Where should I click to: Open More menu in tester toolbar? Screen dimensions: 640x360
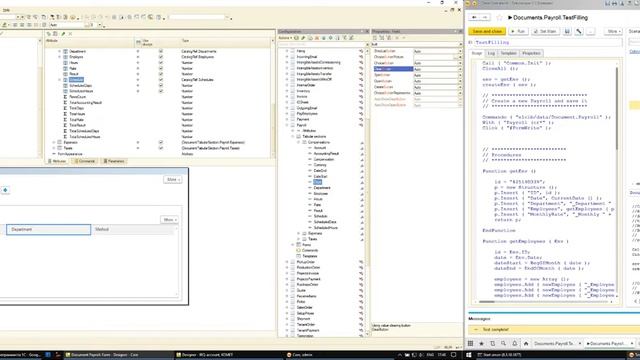tap(613, 31)
